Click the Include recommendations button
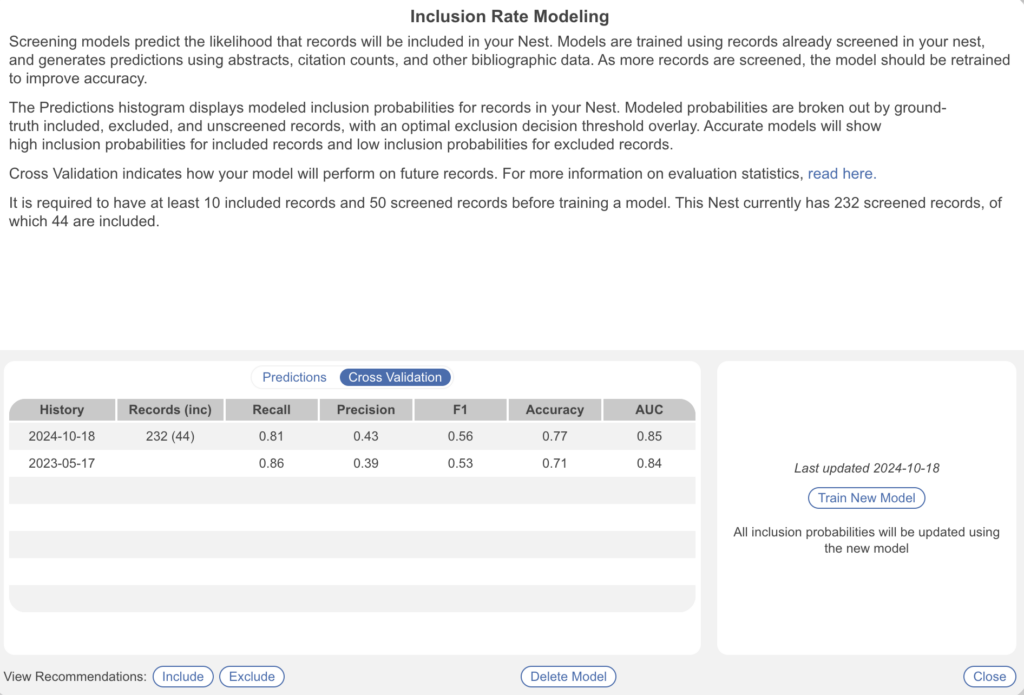The width and height of the screenshot is (1024, 695). click(183, 676)
